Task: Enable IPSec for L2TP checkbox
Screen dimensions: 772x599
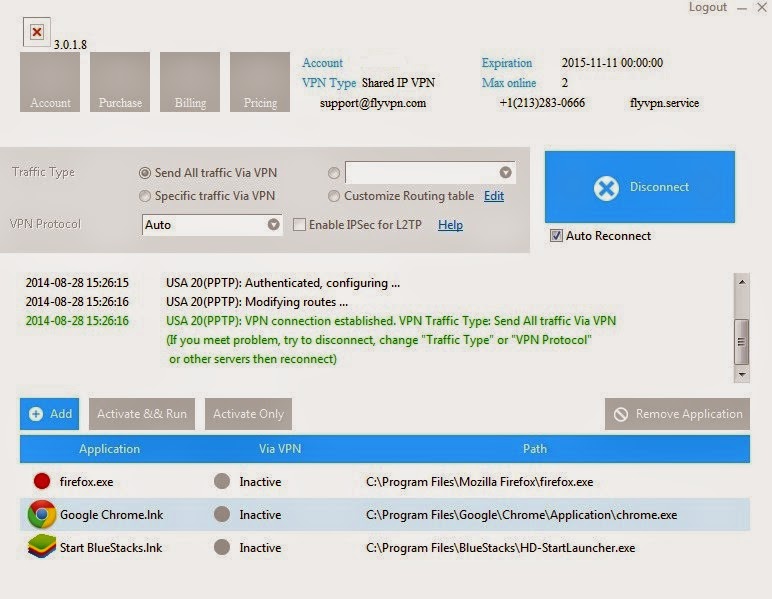Action: point(299,225)
